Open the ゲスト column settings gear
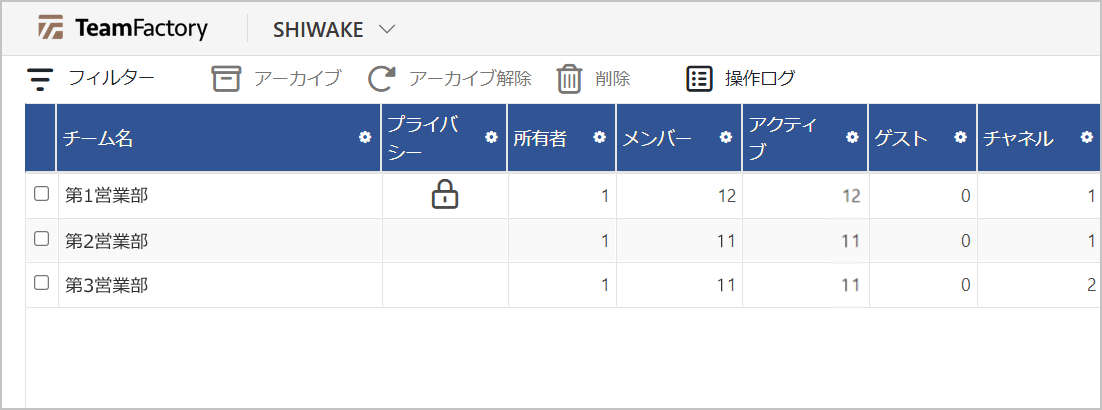 [x=960, y=138]
